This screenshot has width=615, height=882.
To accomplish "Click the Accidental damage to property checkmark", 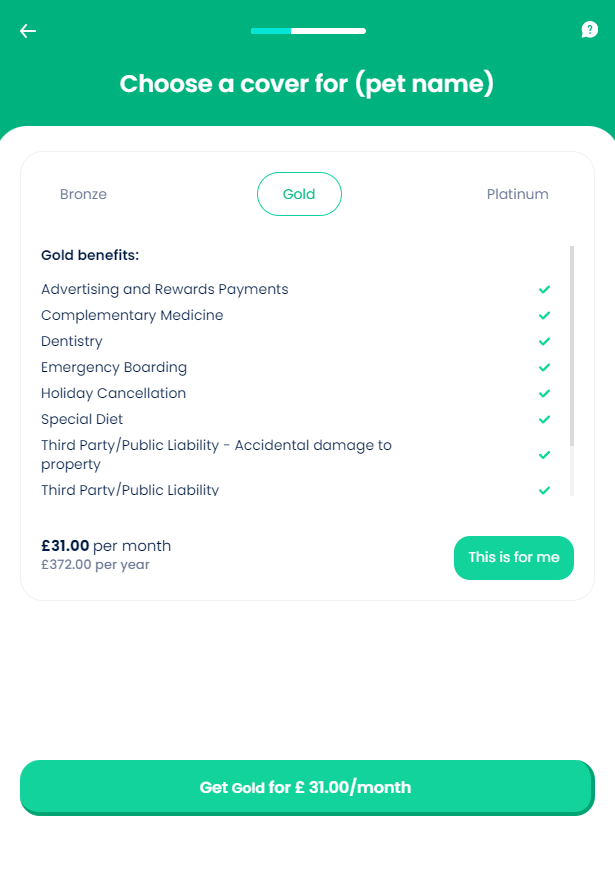I will tap(545, 455).
